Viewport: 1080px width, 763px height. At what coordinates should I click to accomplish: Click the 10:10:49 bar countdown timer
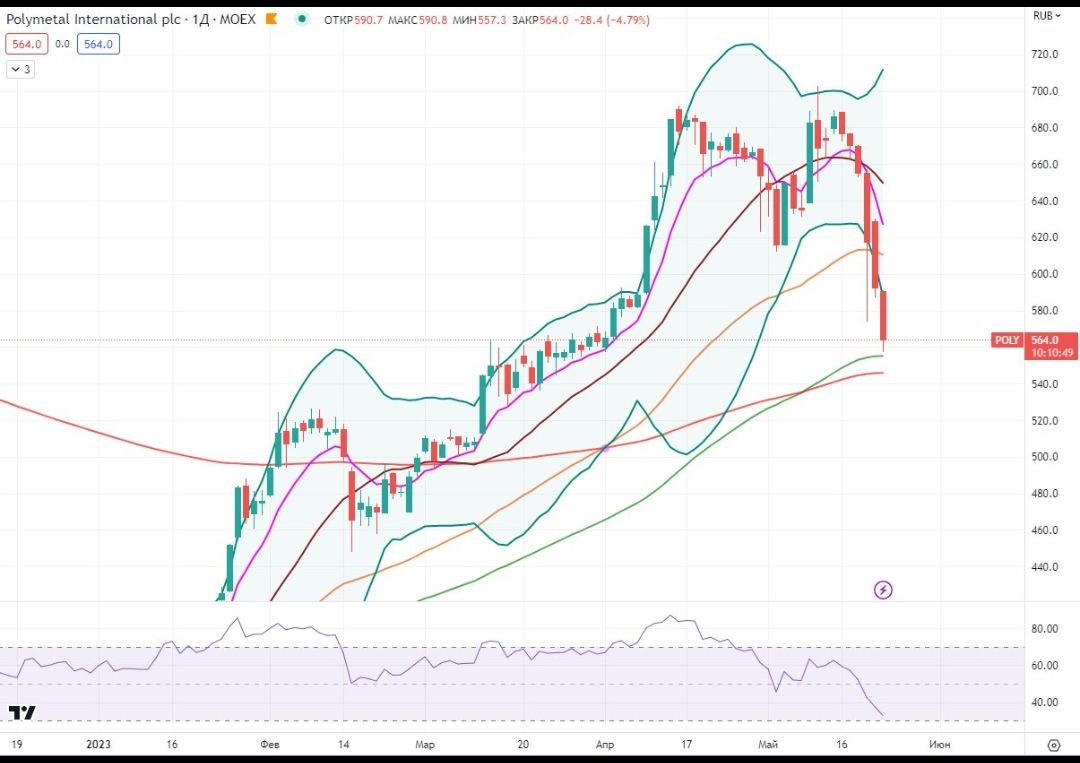tap(1052, 353)
